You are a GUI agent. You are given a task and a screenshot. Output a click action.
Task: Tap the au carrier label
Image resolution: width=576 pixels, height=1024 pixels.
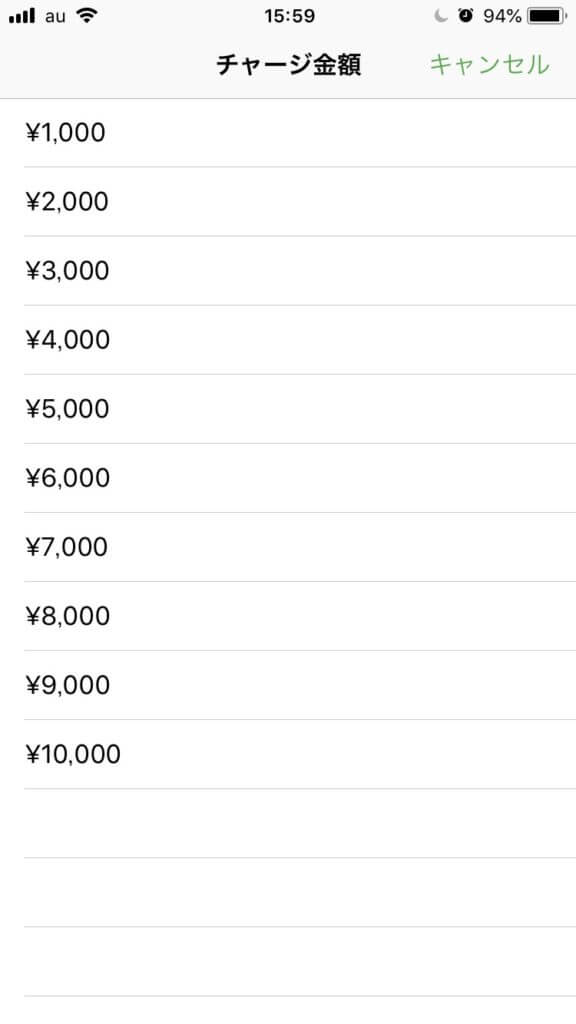coord(56,17)
